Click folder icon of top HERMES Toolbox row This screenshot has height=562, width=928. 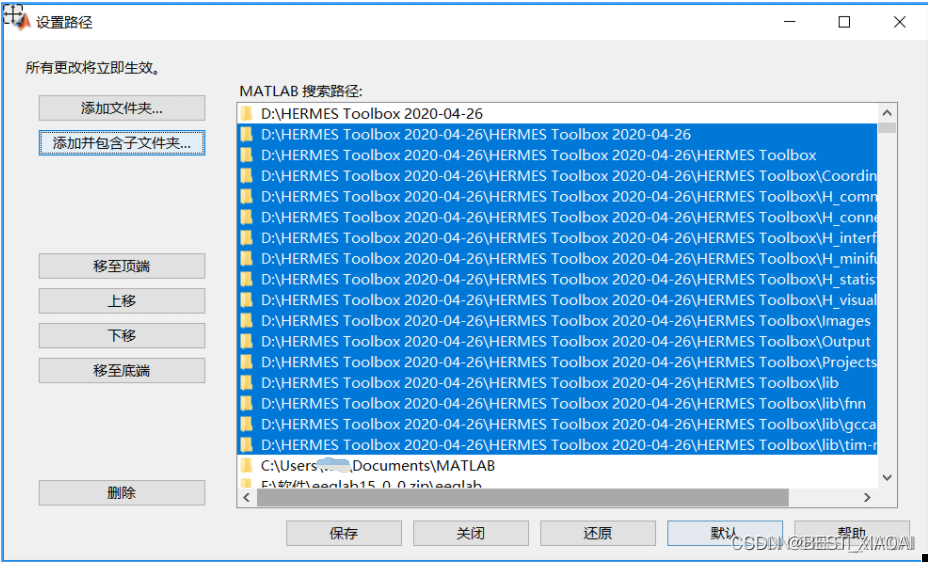(x=247, y=114)
